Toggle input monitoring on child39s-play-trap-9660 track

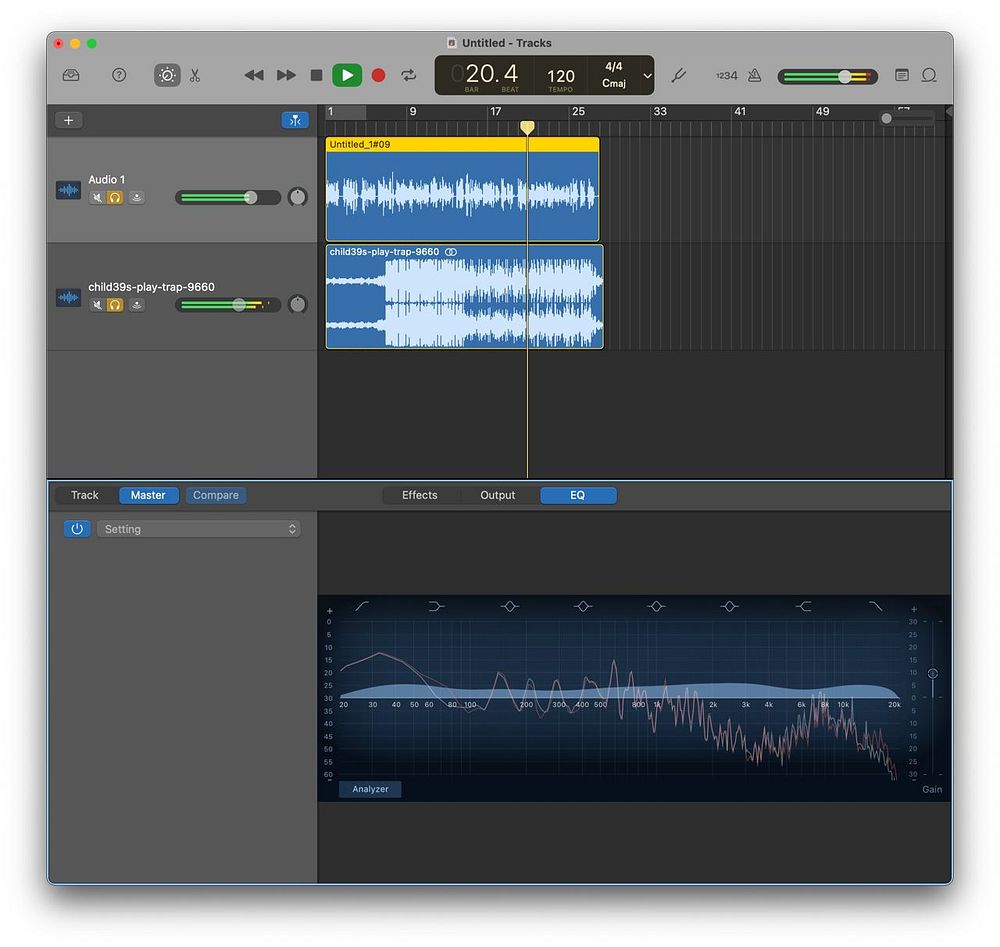[x=136, y=305]
